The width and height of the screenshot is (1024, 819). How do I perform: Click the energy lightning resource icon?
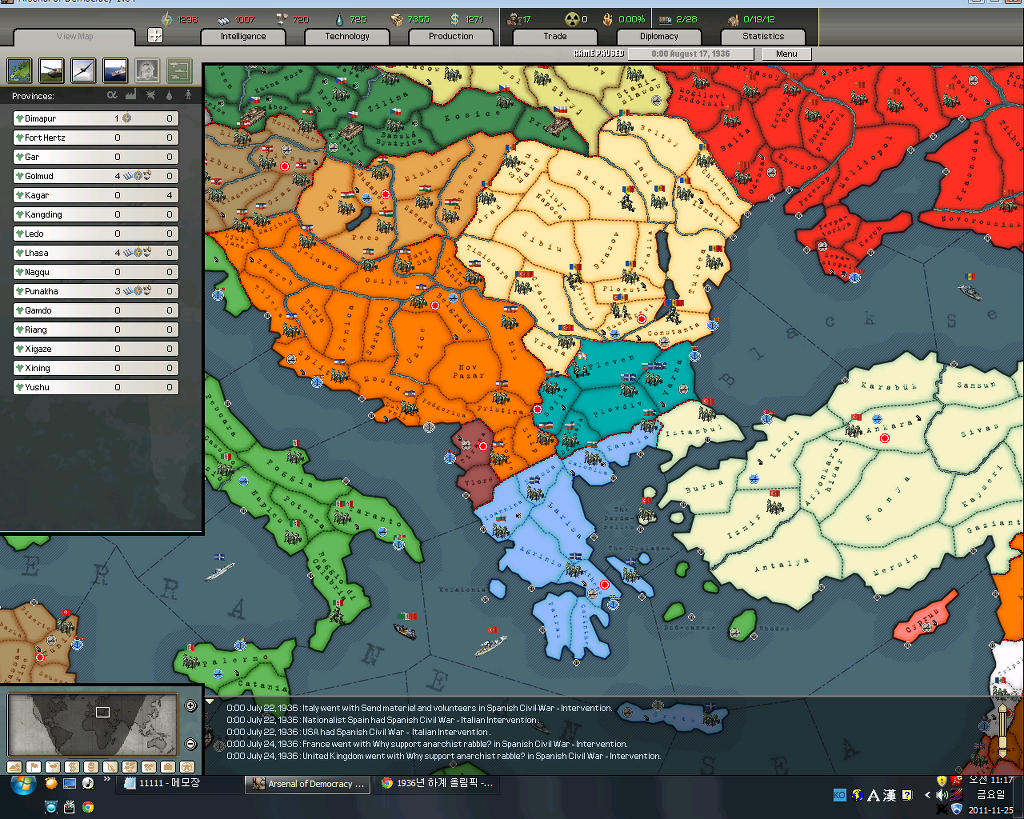(x=167, y=19)
